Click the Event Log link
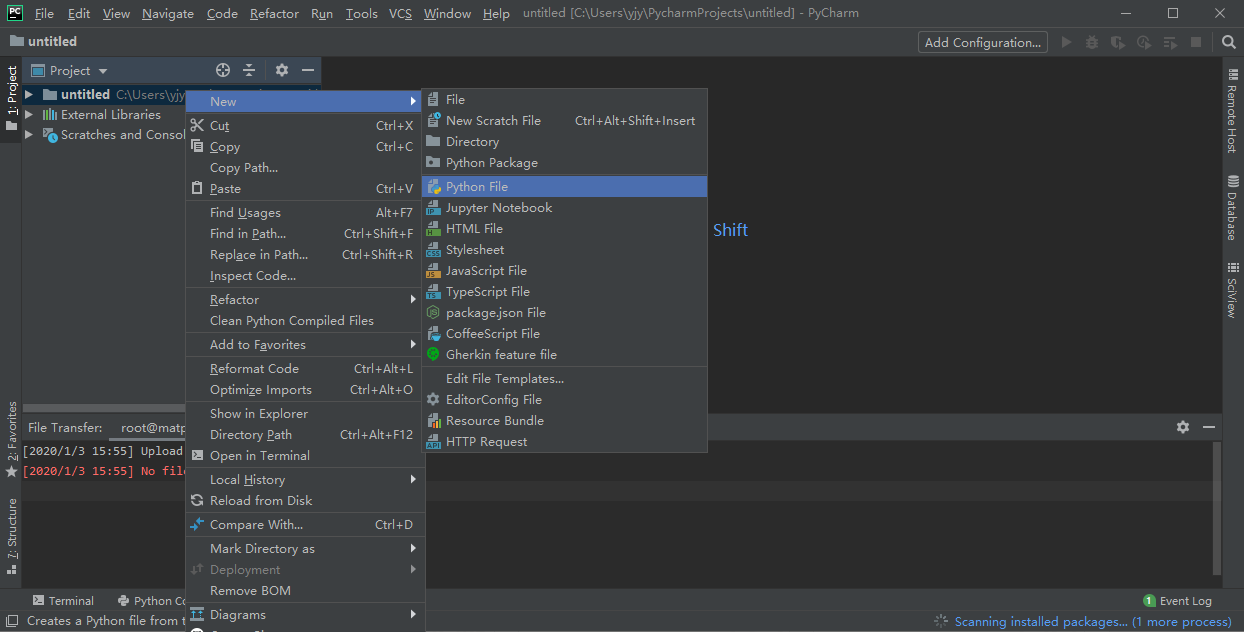This screenshot has height=632, width=1244. click(x=1185, y=600)
